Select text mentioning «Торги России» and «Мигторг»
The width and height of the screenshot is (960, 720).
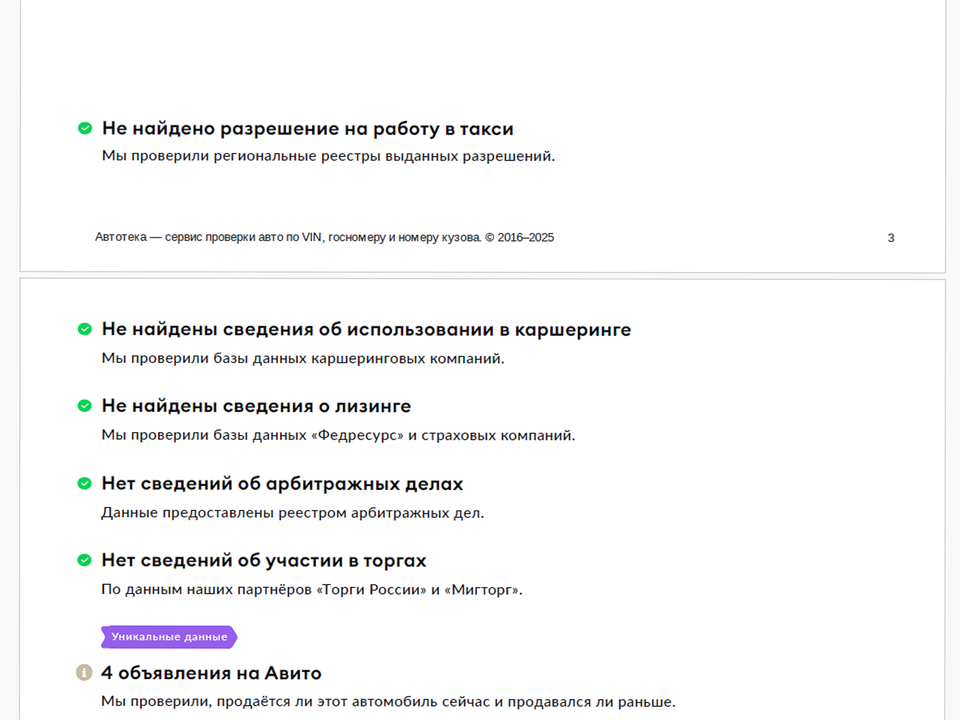[312, 590]
